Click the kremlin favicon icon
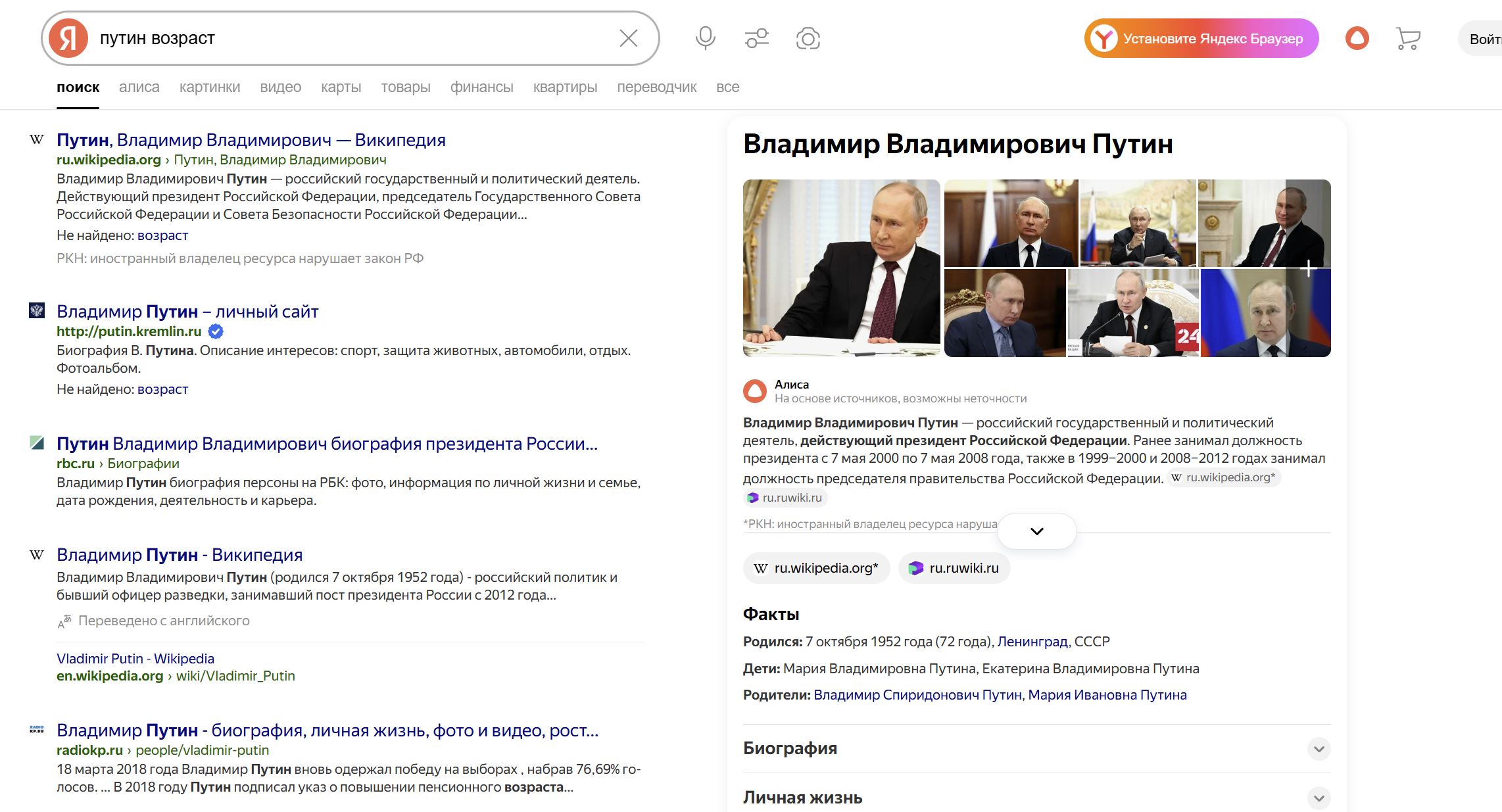 pos(37,310)
